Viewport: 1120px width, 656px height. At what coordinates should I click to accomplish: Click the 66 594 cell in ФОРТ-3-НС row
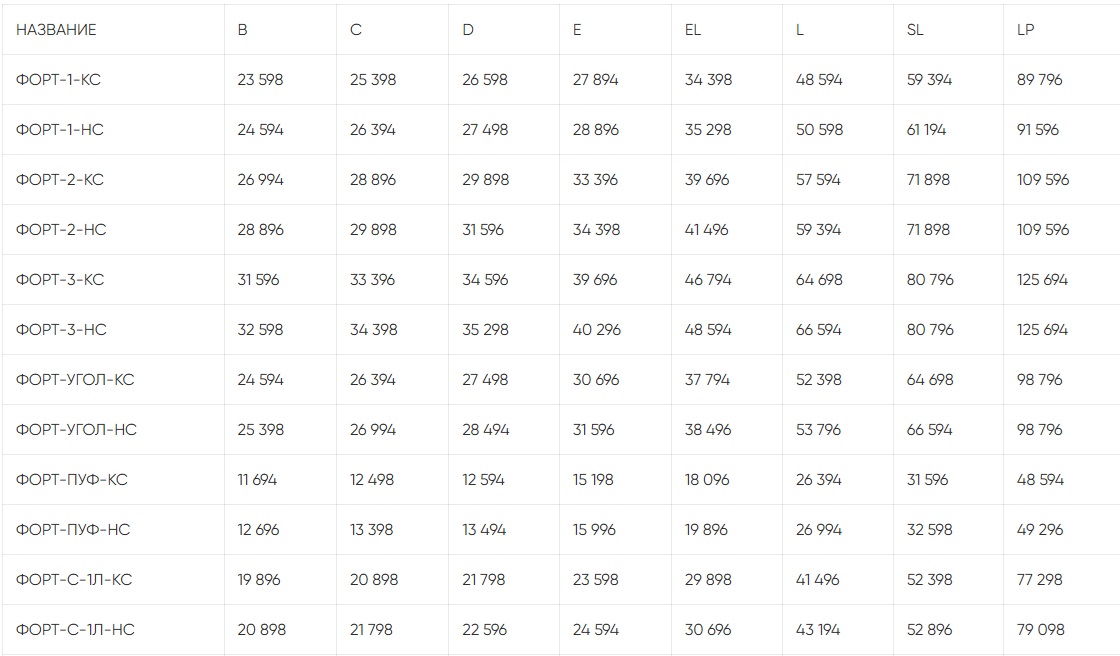(818, 330)
